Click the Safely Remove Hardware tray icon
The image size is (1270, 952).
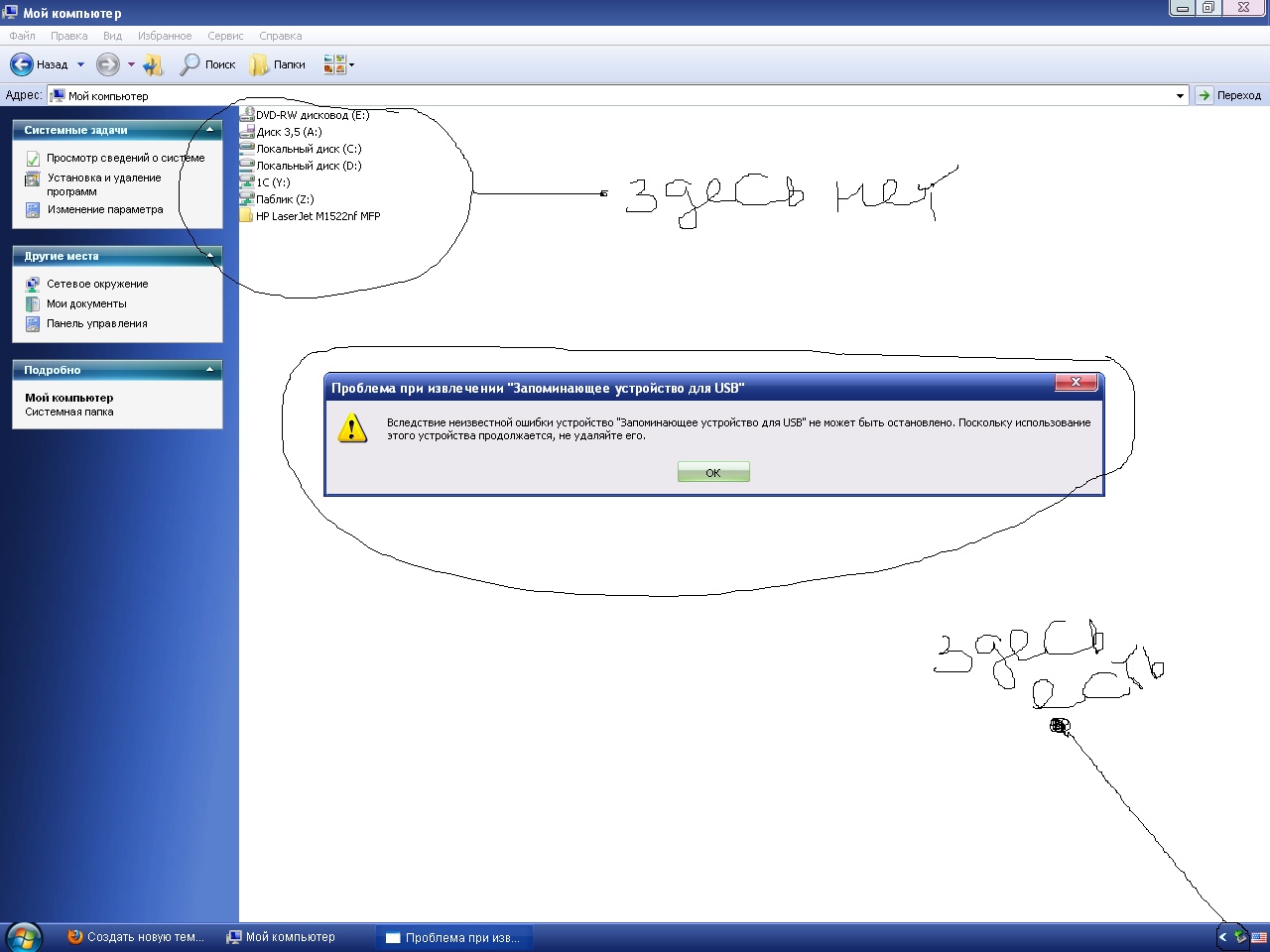click(1240, 937)
